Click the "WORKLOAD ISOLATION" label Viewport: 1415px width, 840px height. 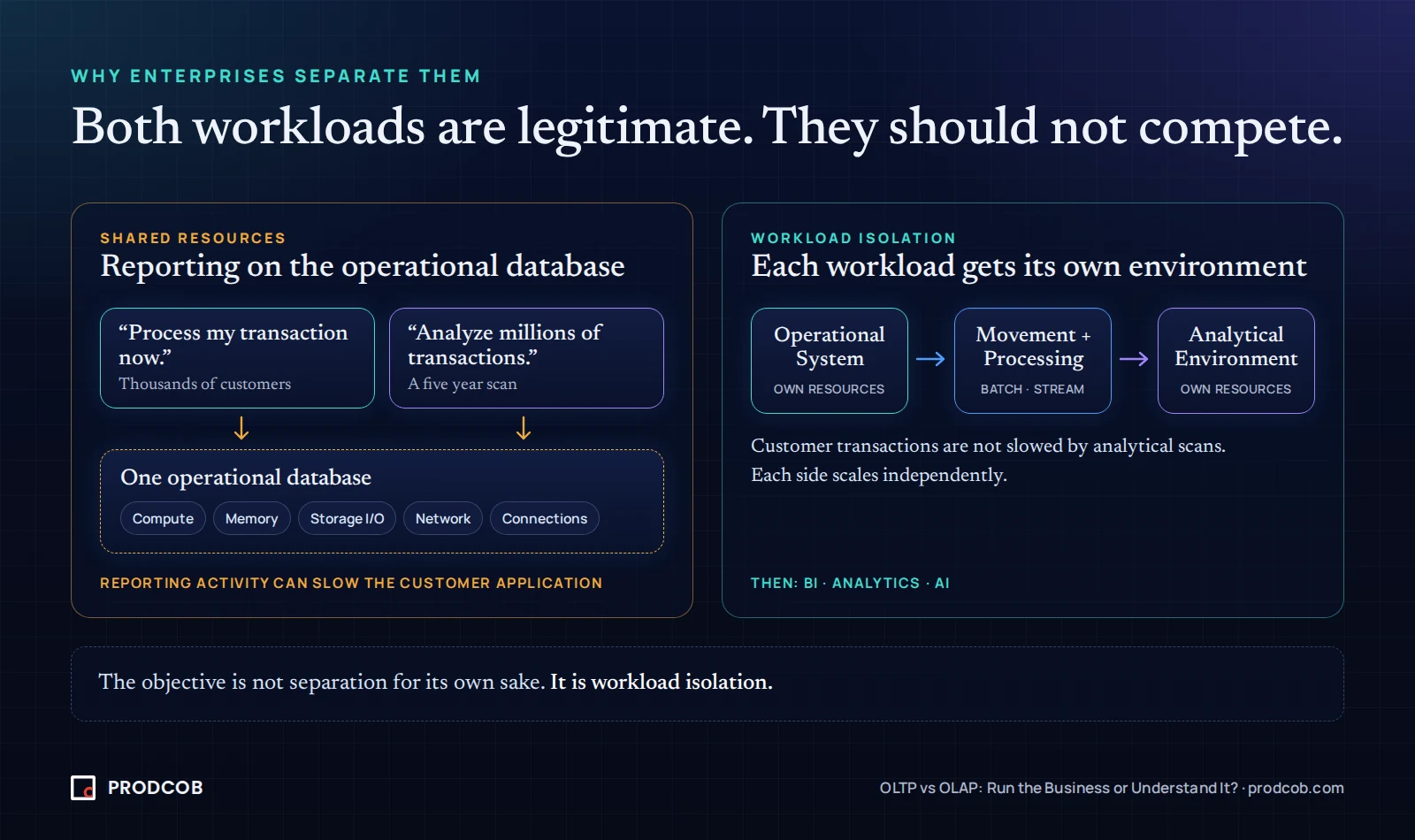click(853, 238)
